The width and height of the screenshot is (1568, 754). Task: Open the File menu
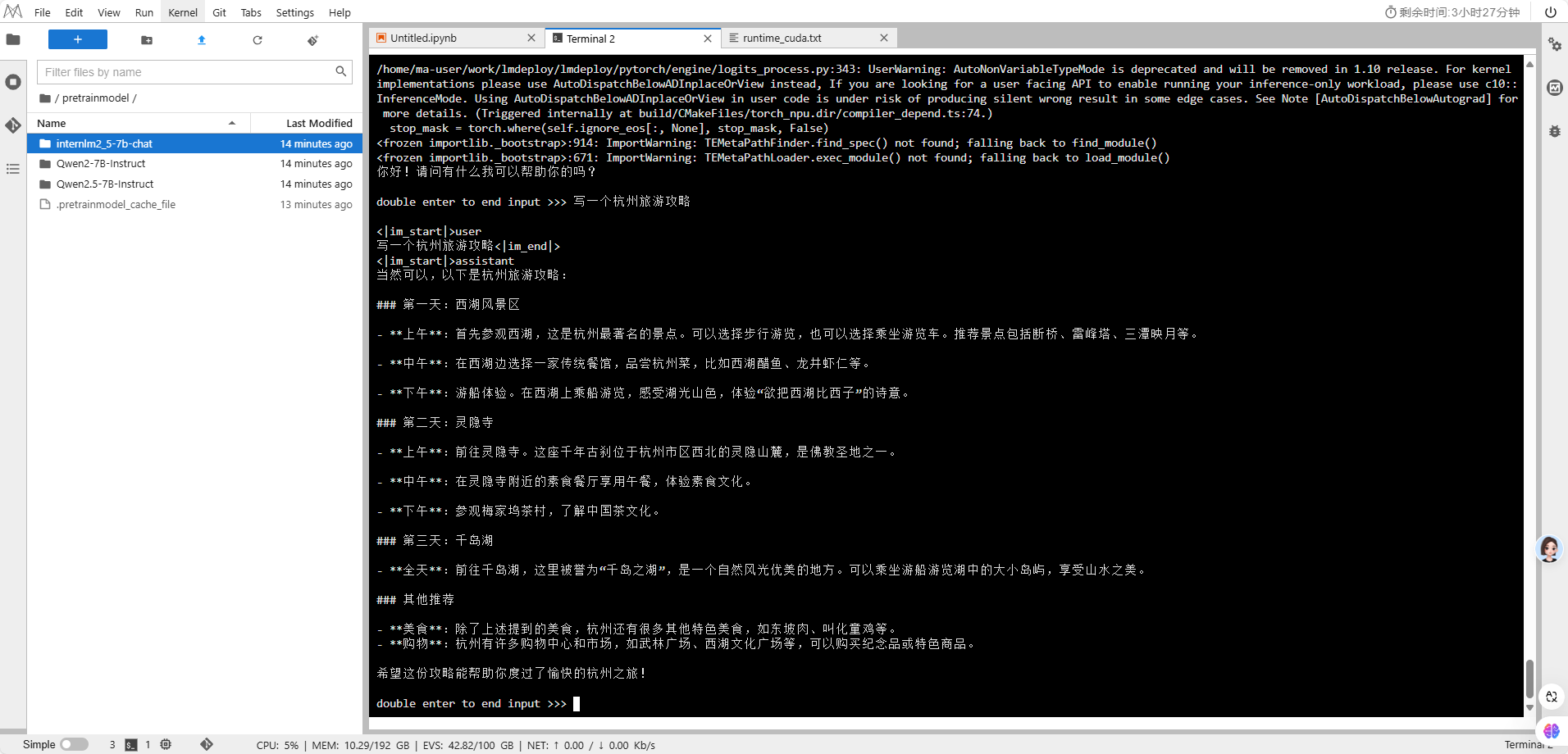pyautogui.click(x=43, y=12)
